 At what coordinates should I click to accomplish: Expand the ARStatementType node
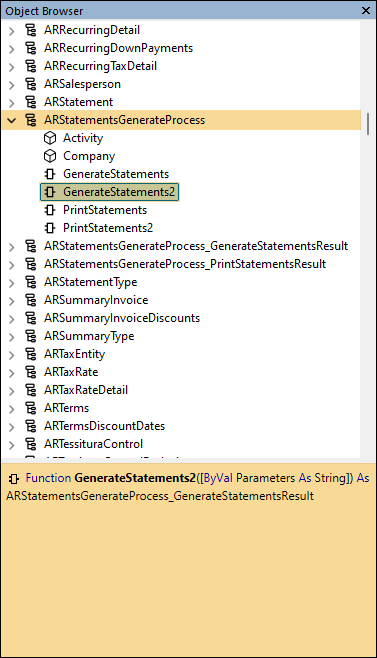coord(12,282)
